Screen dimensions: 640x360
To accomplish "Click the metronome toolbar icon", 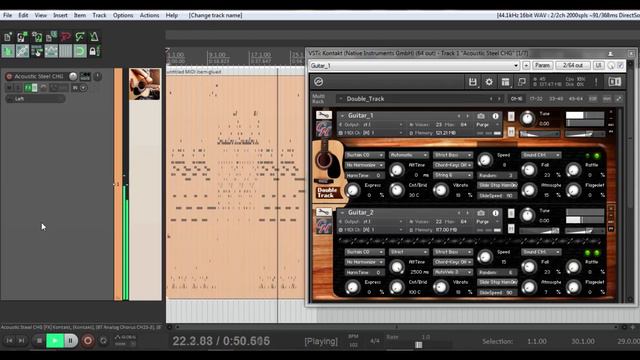I will pyautogui.click(x=94, y=37).
